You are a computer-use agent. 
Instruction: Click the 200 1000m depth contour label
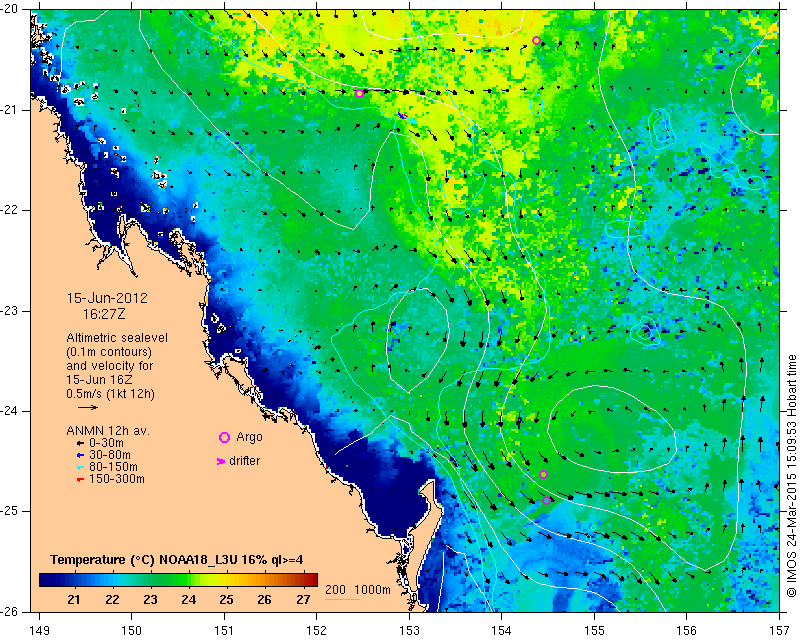(358, 589)
